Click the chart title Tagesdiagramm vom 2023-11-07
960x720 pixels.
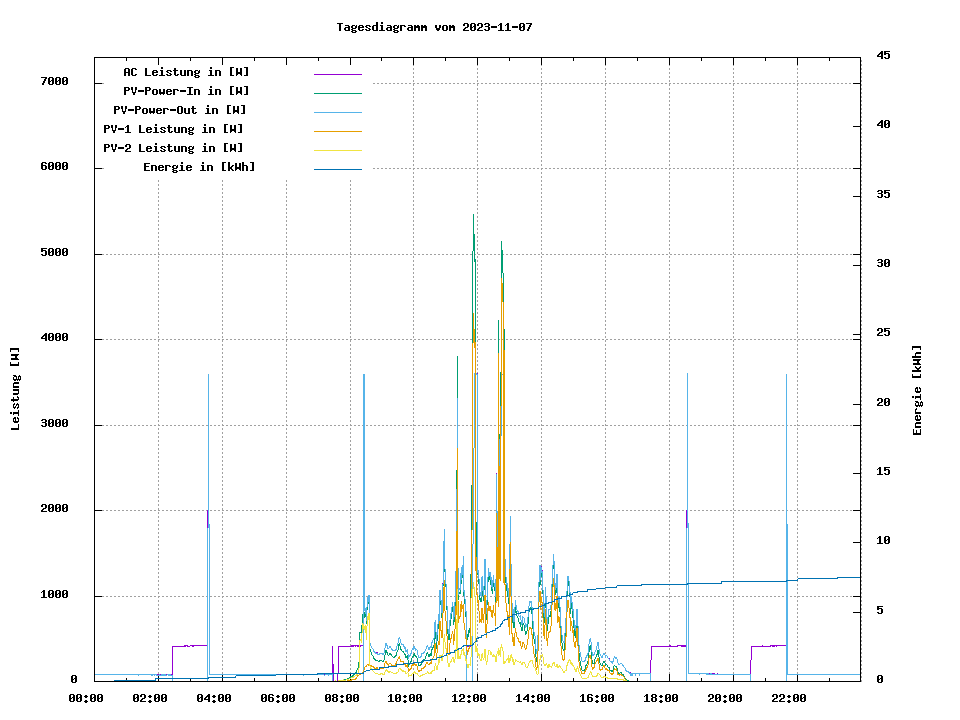click(434, 27)
